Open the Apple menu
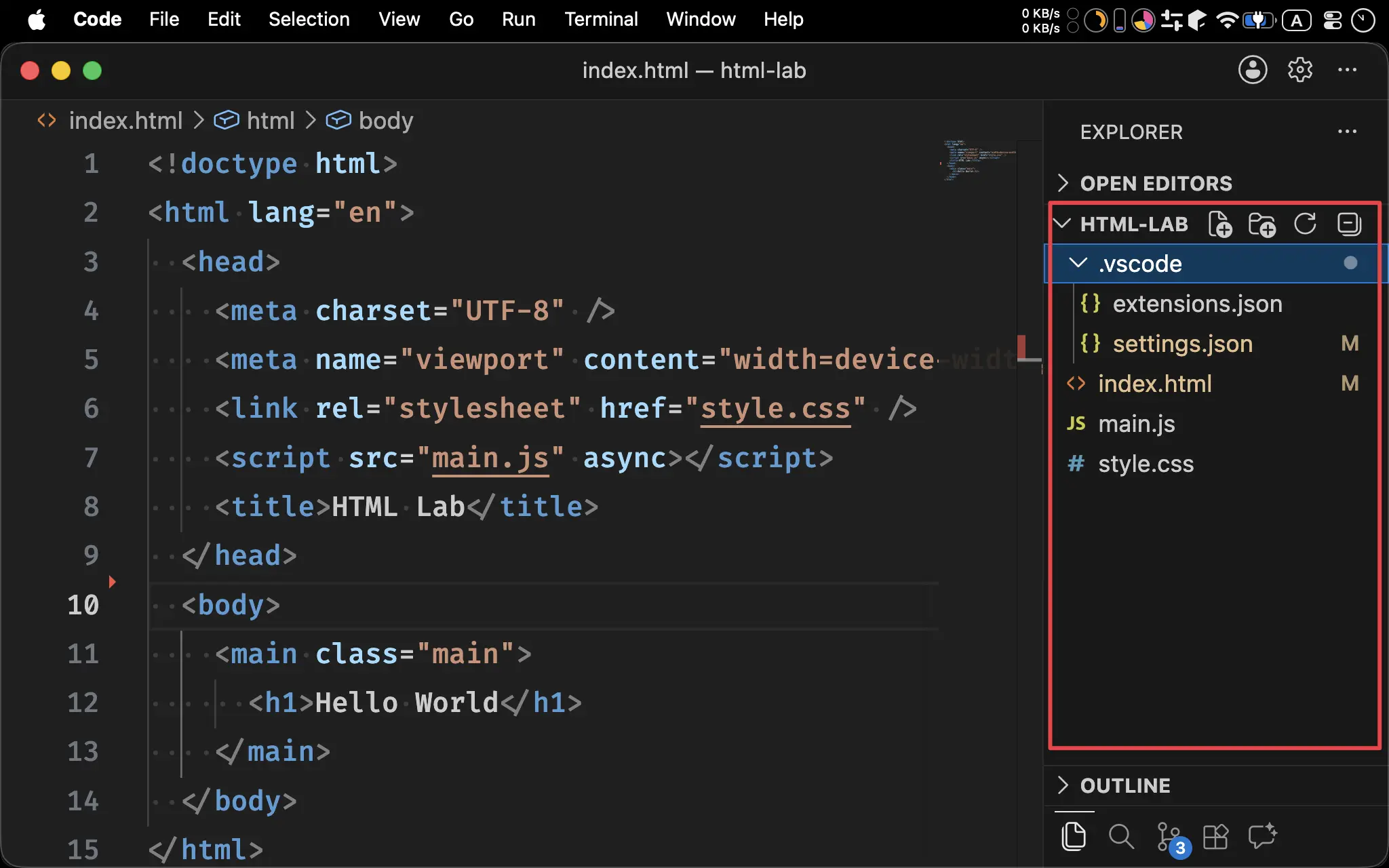Viewport: 1389px width, 868px height. point(37,20)
